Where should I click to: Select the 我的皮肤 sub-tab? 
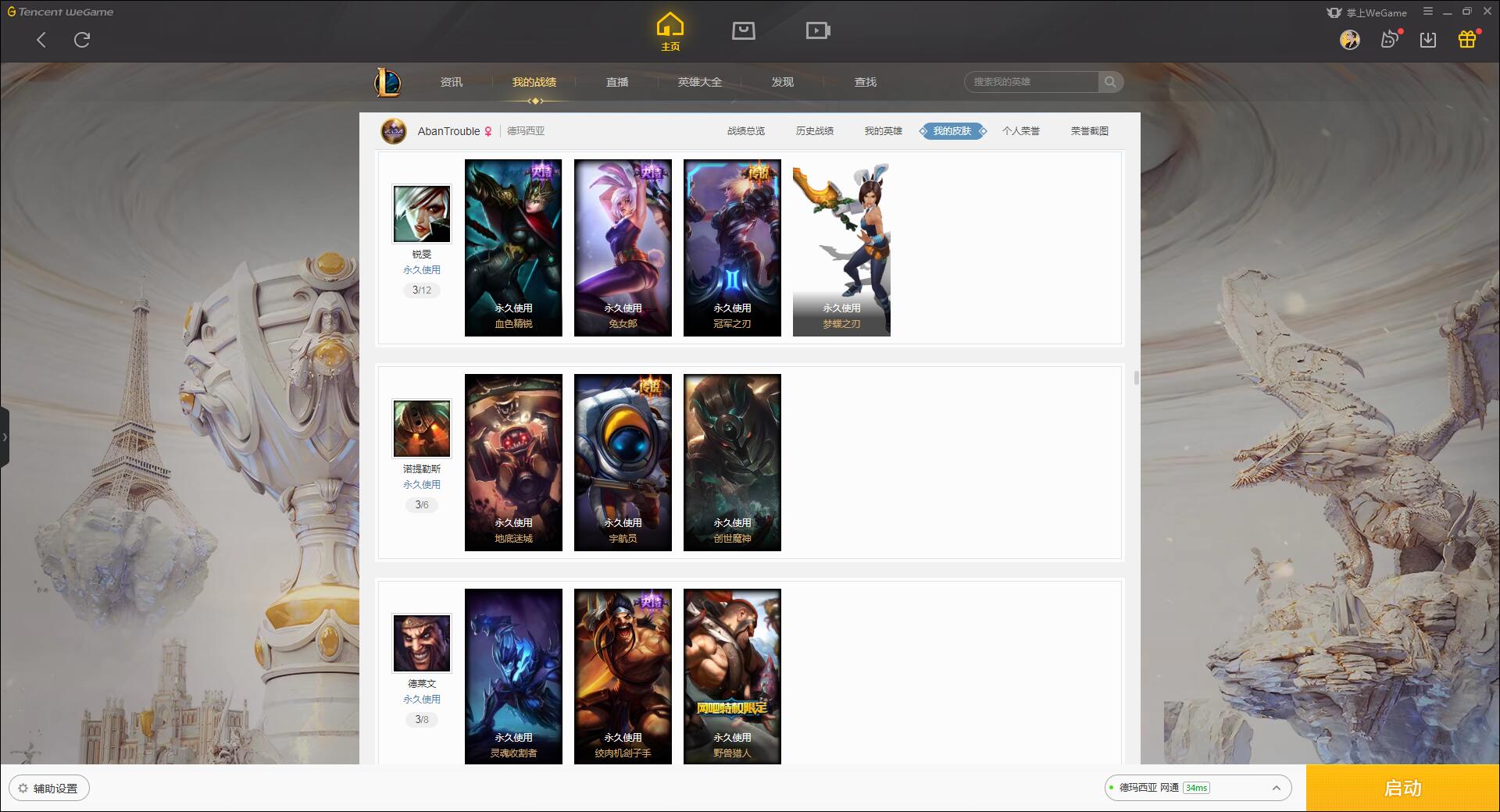click(952, 131)
